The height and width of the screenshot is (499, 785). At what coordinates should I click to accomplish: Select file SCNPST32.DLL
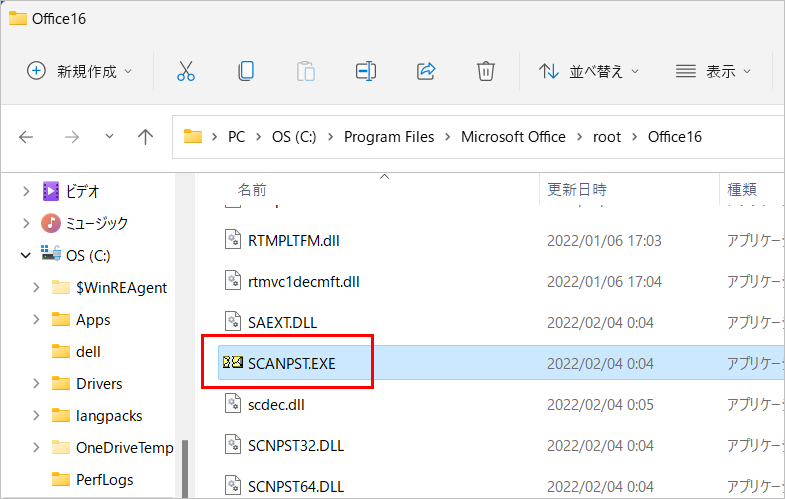[x=296, y=446]
